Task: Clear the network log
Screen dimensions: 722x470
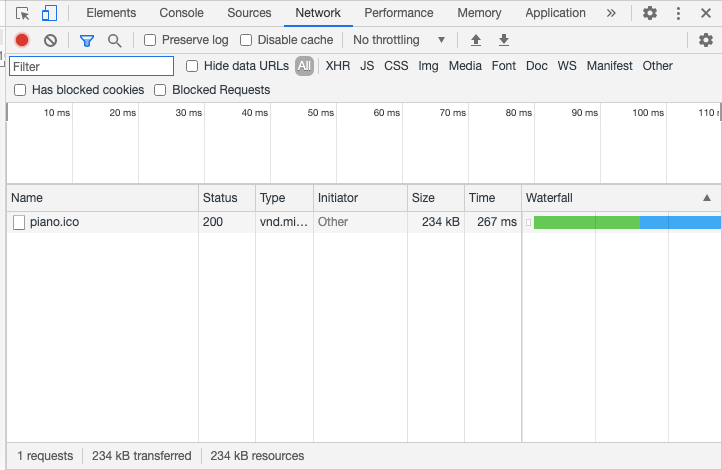Action: (50, 40)
